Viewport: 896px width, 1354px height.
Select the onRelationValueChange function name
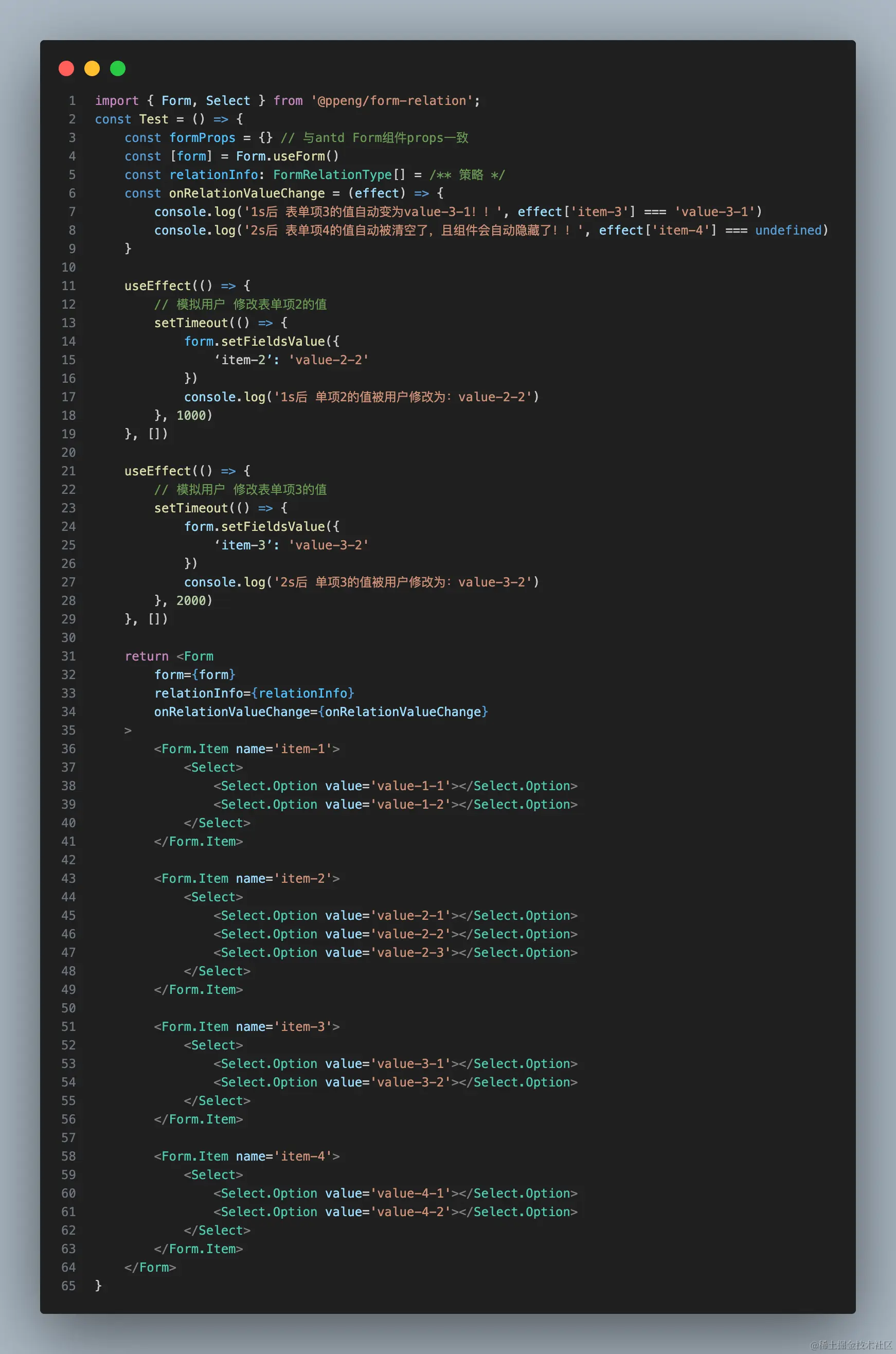click(248, 193)
